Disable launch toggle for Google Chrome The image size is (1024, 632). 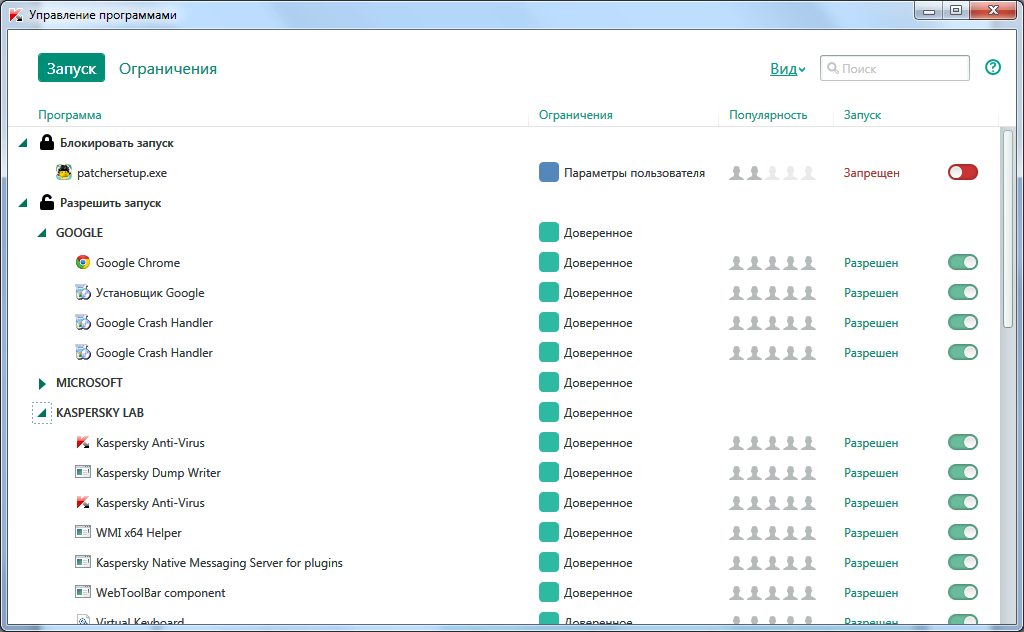coord(962,263)
